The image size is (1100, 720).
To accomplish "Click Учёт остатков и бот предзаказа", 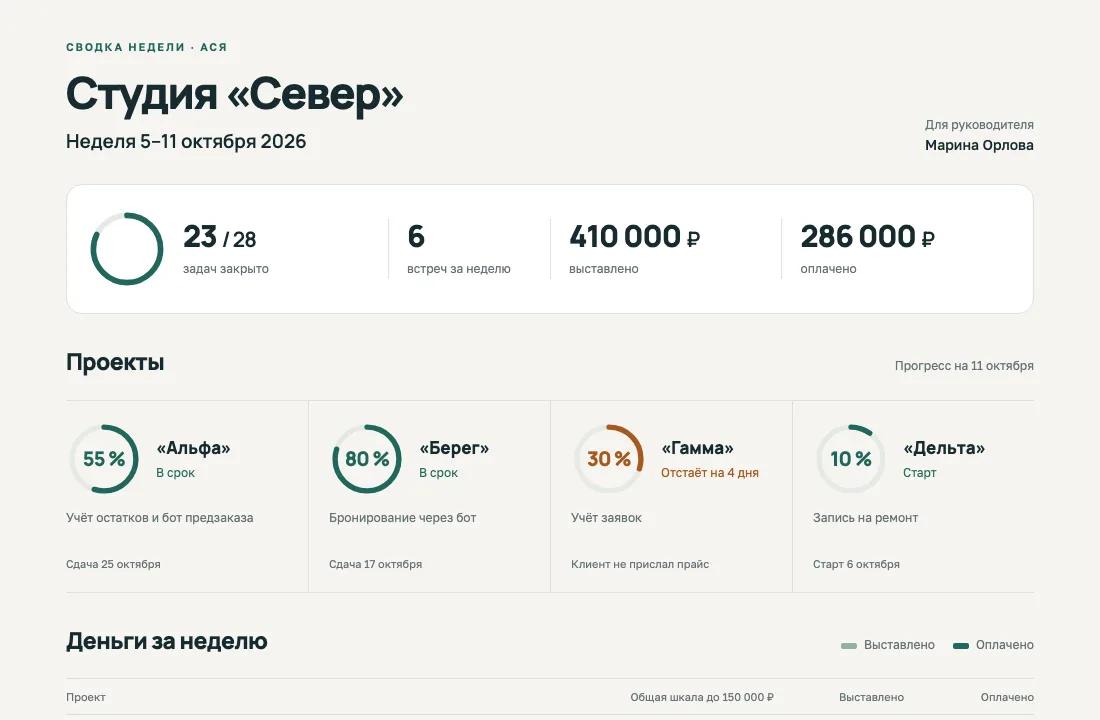I will (x=159, y=518).
